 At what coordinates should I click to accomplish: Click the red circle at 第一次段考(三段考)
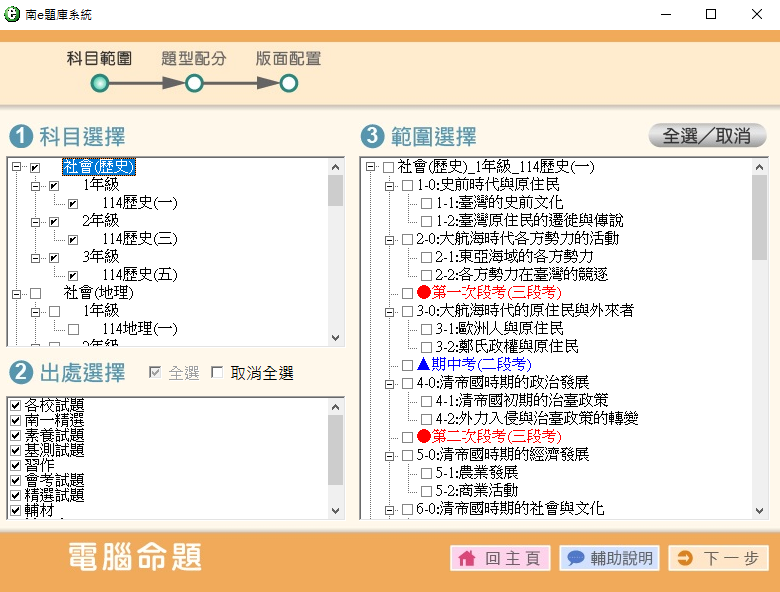[423, 293]
